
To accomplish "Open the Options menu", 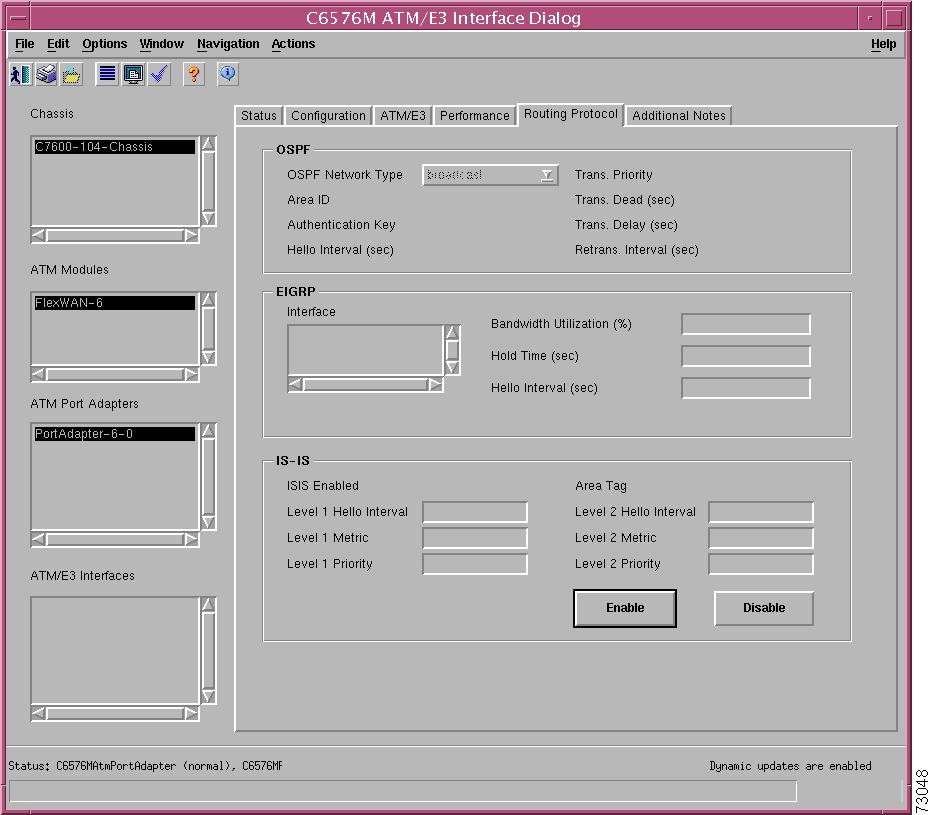I will pos(105,44).
